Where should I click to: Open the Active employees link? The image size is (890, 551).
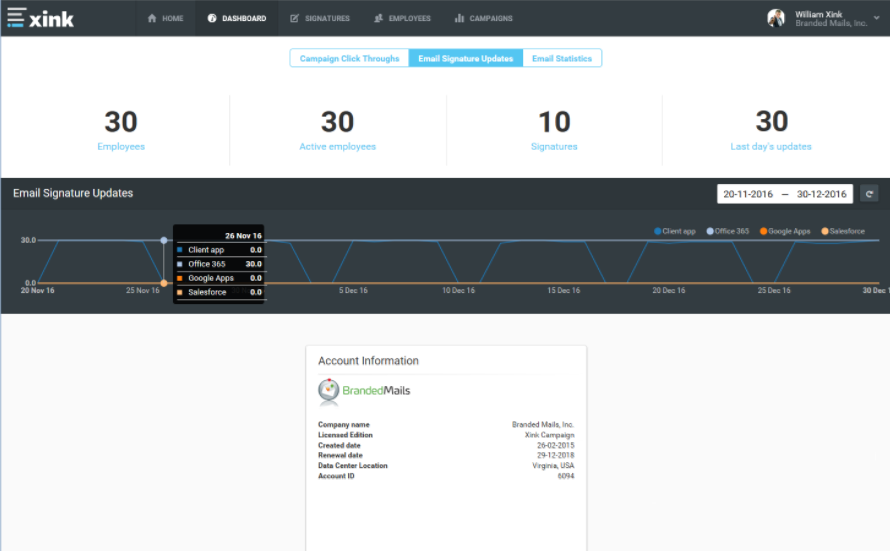[338, 146]
